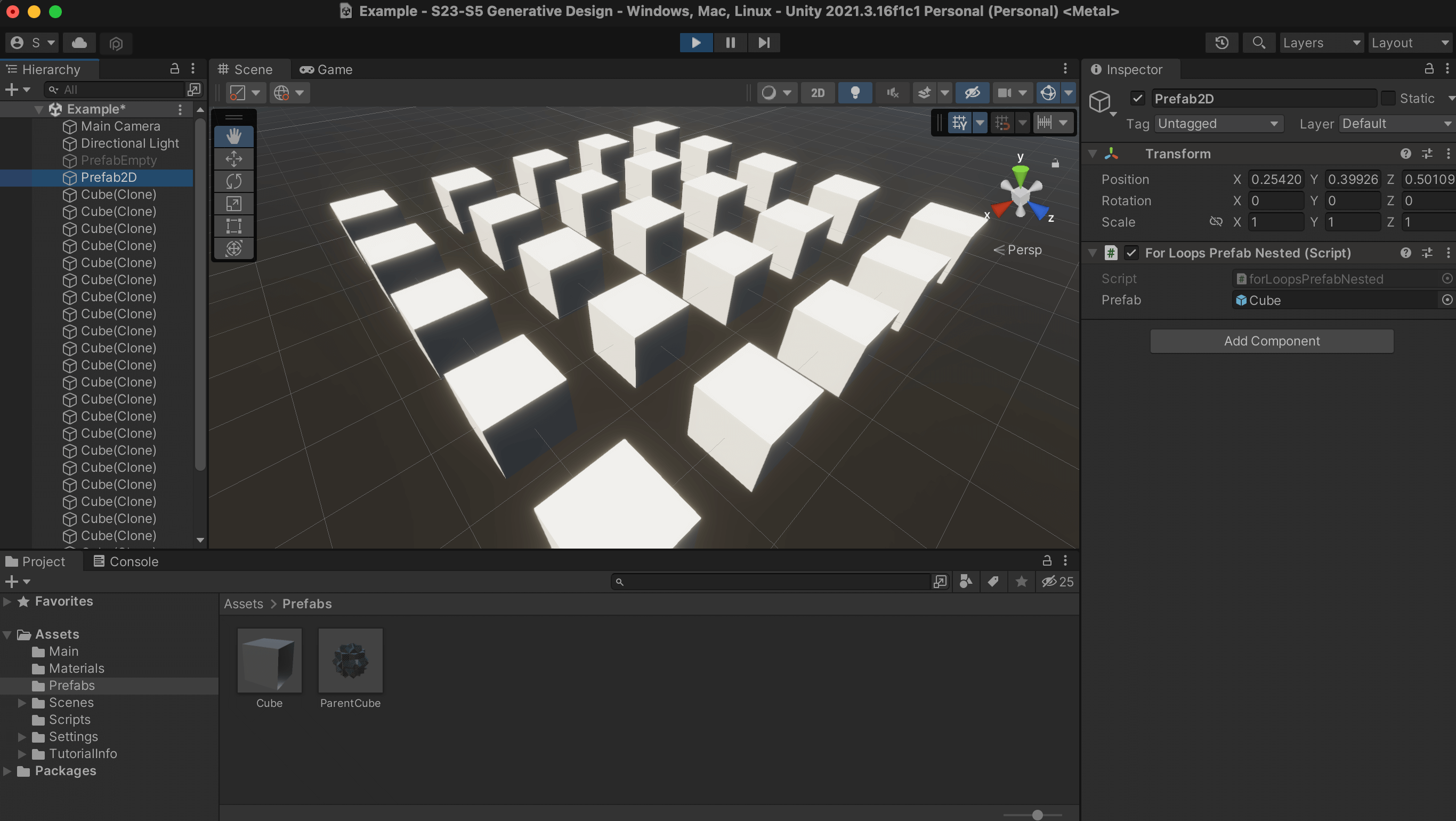
Task: Uncheck the Prefab2D active checkbox
Action: click(1137, 99)
